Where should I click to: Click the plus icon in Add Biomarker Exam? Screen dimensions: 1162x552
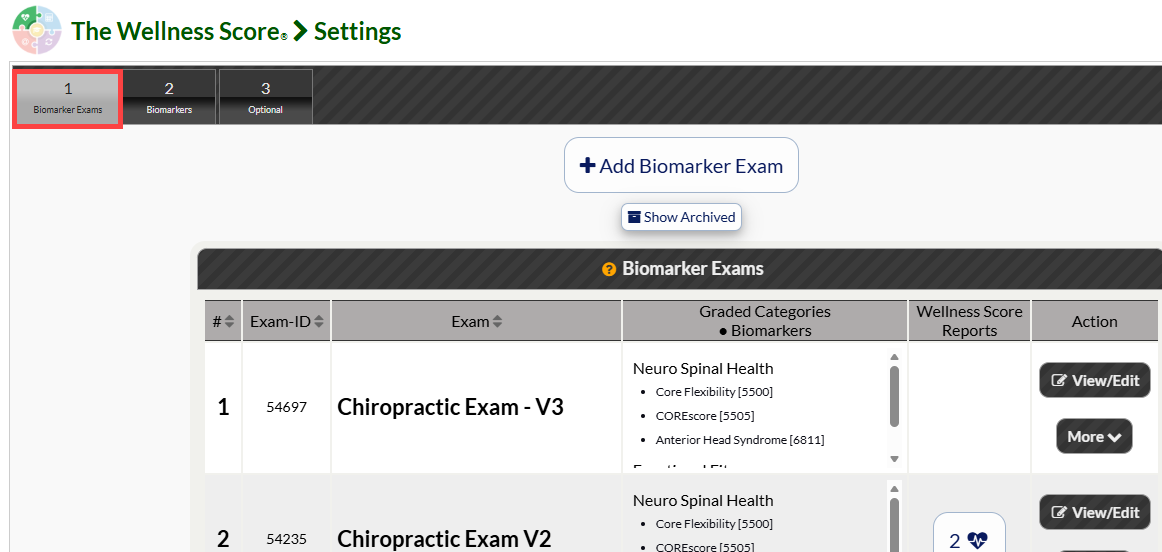point(587,165)
